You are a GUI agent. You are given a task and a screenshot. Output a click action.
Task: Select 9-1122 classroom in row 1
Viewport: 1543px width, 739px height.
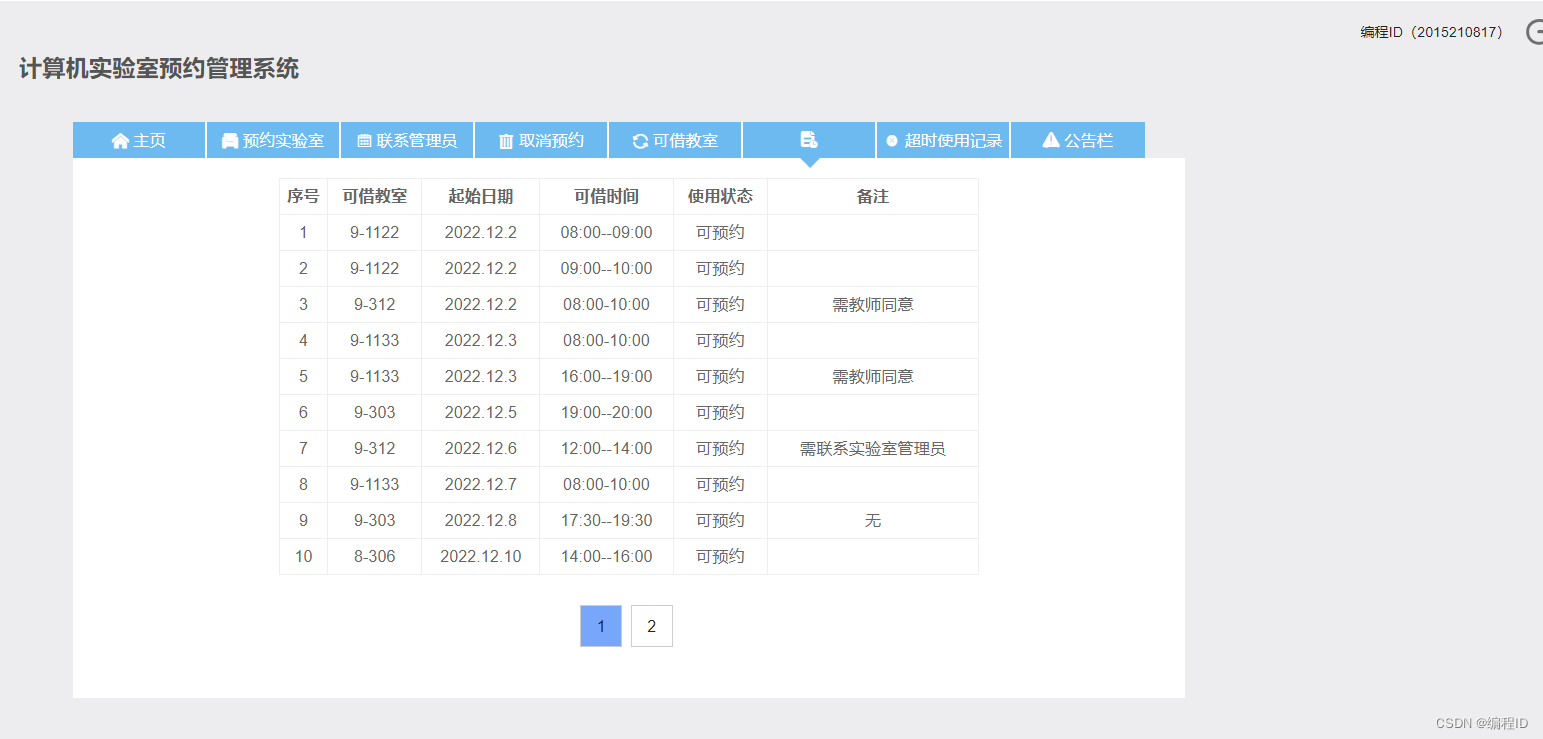click(375, 233)
